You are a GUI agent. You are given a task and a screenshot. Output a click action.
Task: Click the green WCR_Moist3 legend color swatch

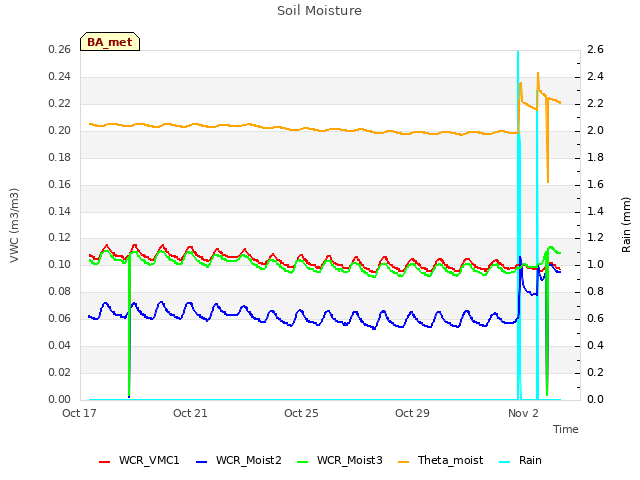click(x=302, y=462)
